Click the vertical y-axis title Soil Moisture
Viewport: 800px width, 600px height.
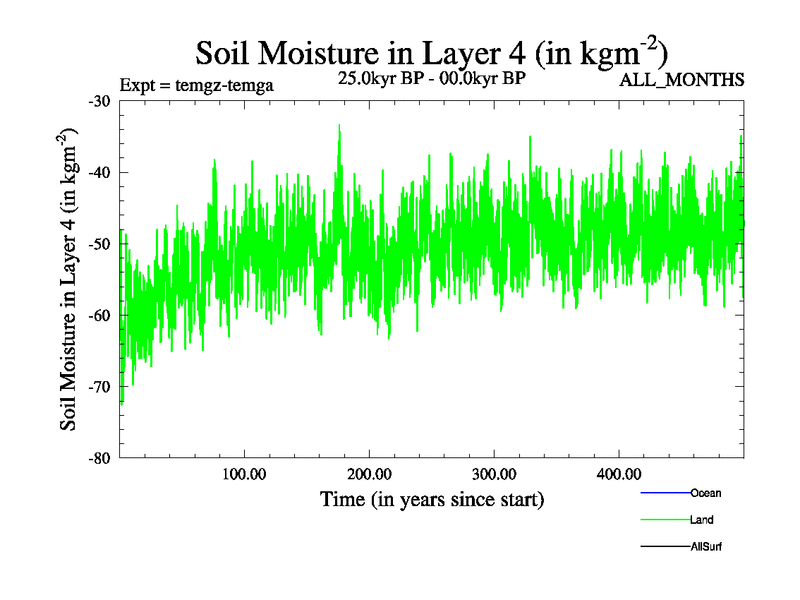tap(72, 280)
